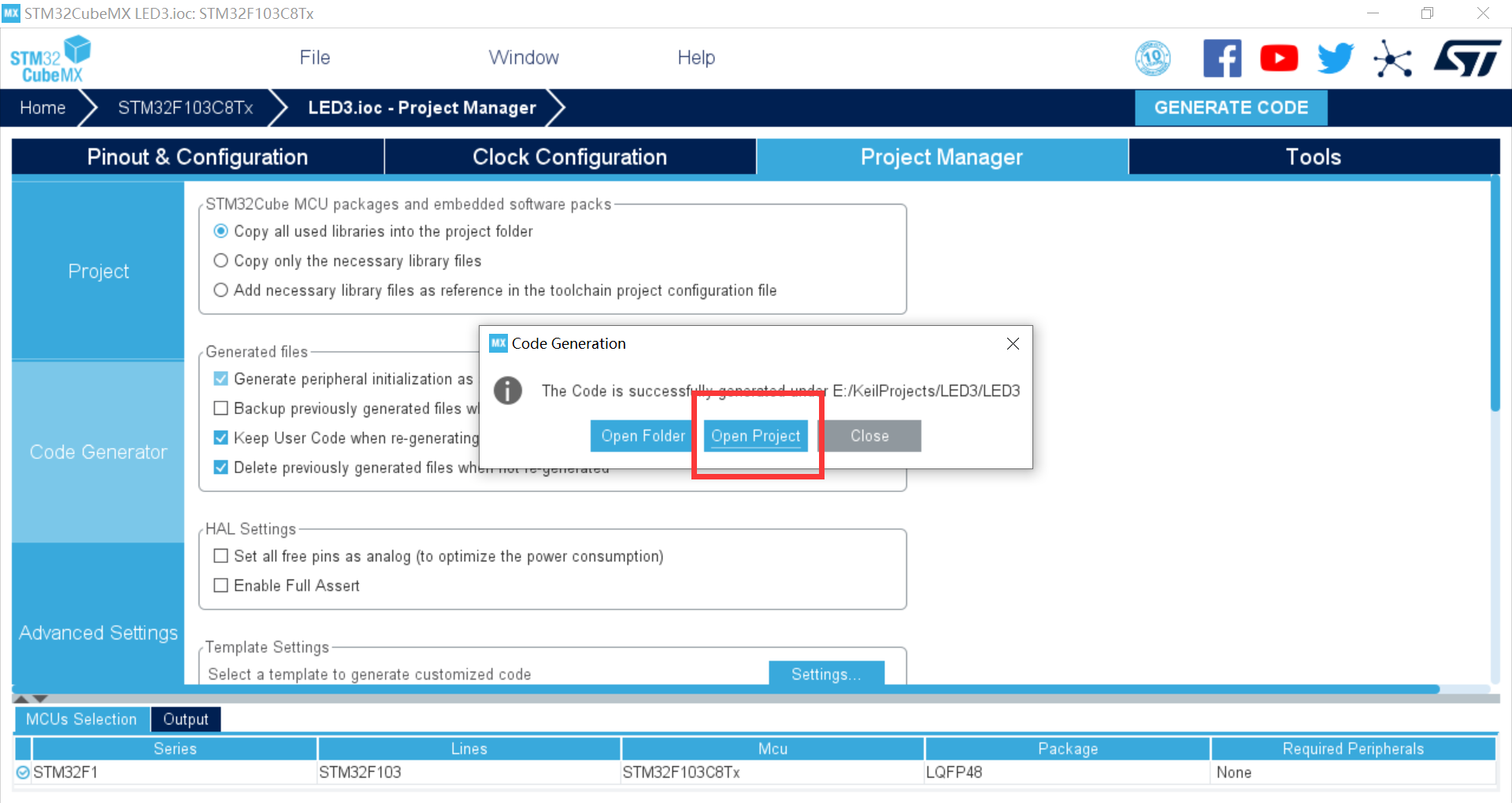Click the info icon in Code Generation dialog

point(508,390)
